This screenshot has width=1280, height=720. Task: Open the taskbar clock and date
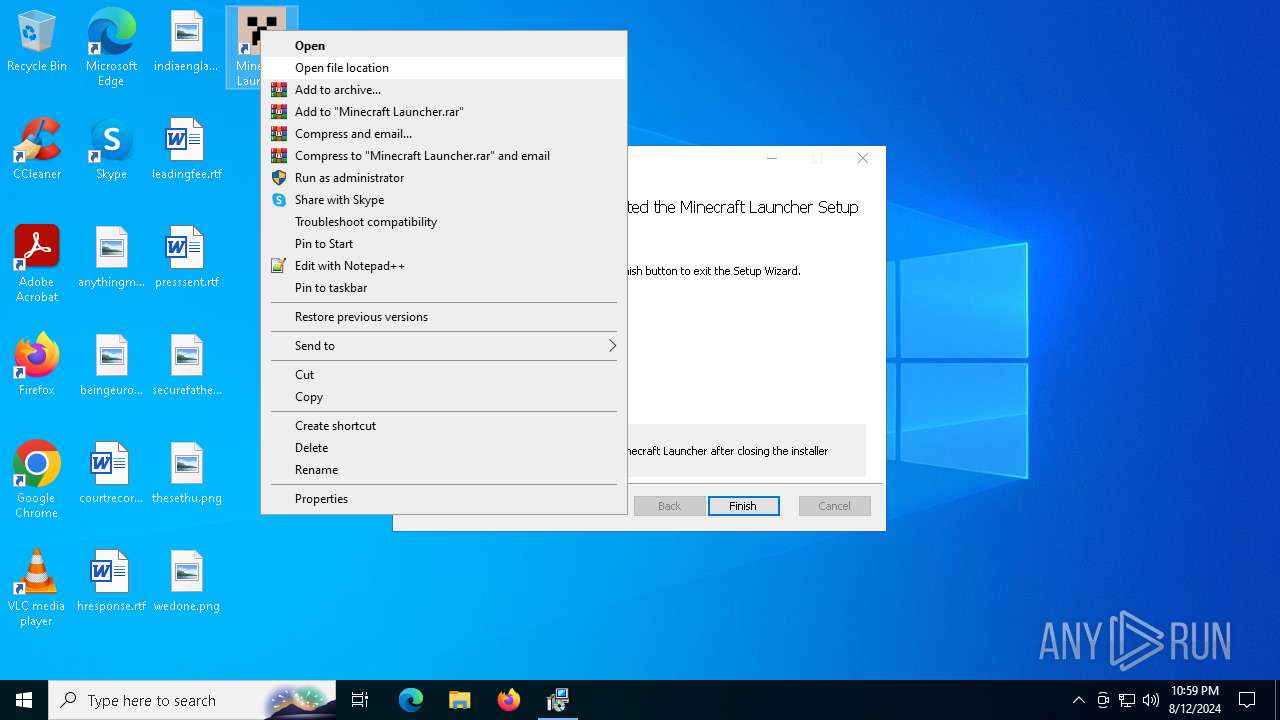point(1194,700)
